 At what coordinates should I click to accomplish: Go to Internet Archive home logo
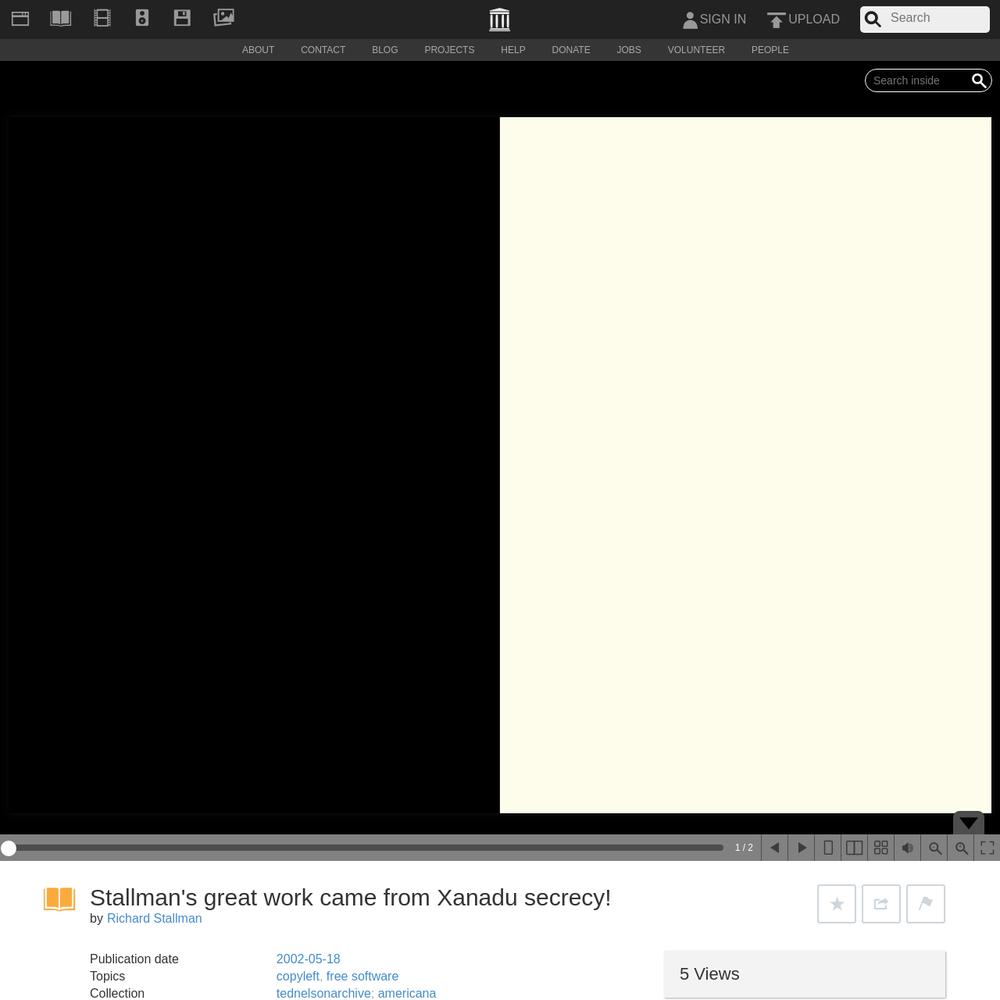(x=499, y=20)
